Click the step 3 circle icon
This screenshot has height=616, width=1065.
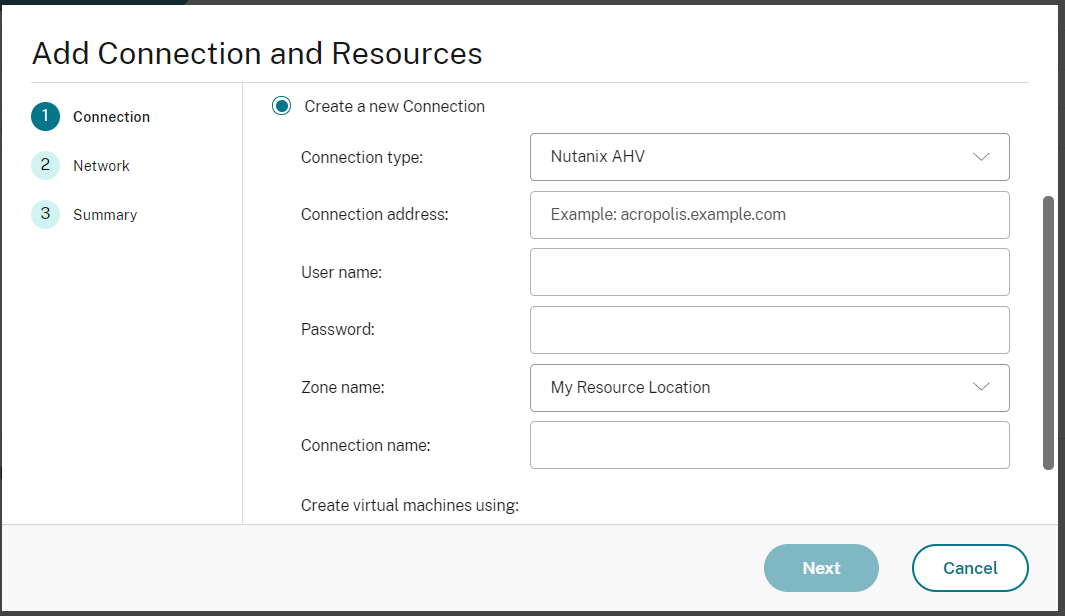point(45,215)
